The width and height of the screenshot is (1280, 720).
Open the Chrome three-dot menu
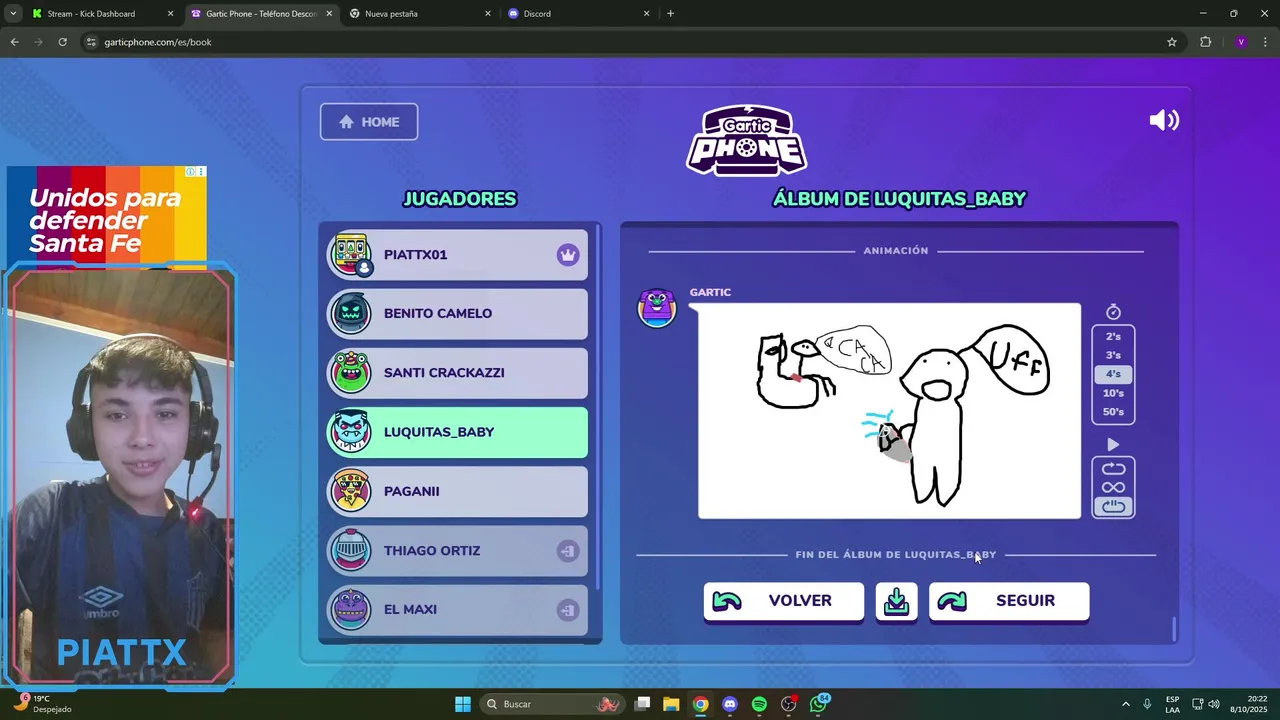1266,42
